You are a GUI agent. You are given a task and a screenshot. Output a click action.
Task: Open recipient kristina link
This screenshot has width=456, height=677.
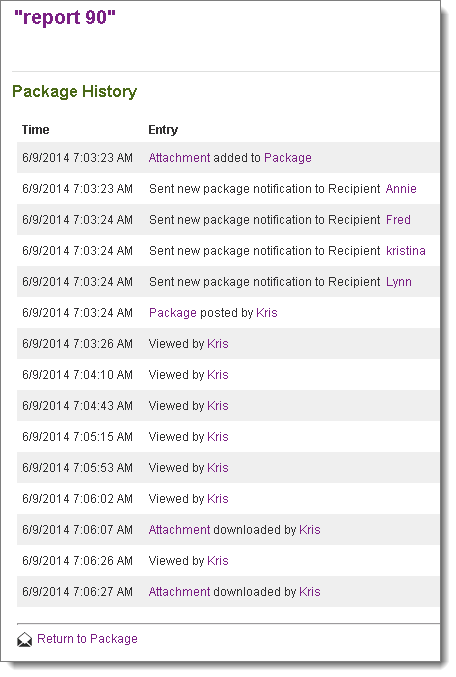[405, 251]
